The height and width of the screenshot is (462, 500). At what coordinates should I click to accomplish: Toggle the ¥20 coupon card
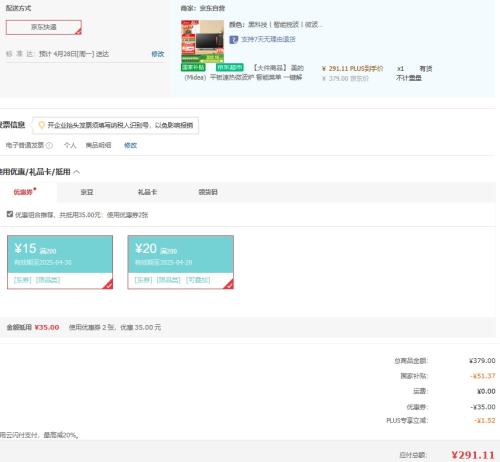click(180, 262)
